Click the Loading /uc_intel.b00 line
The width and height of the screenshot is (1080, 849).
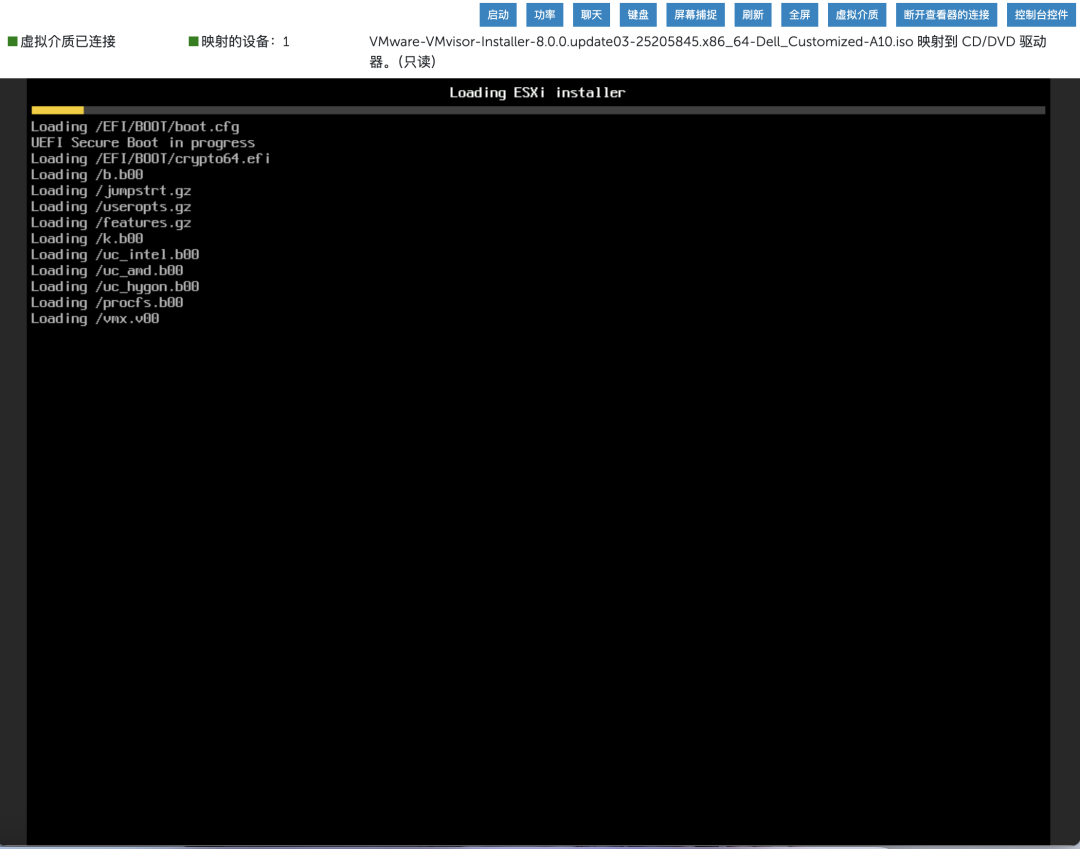click(115, 254)
